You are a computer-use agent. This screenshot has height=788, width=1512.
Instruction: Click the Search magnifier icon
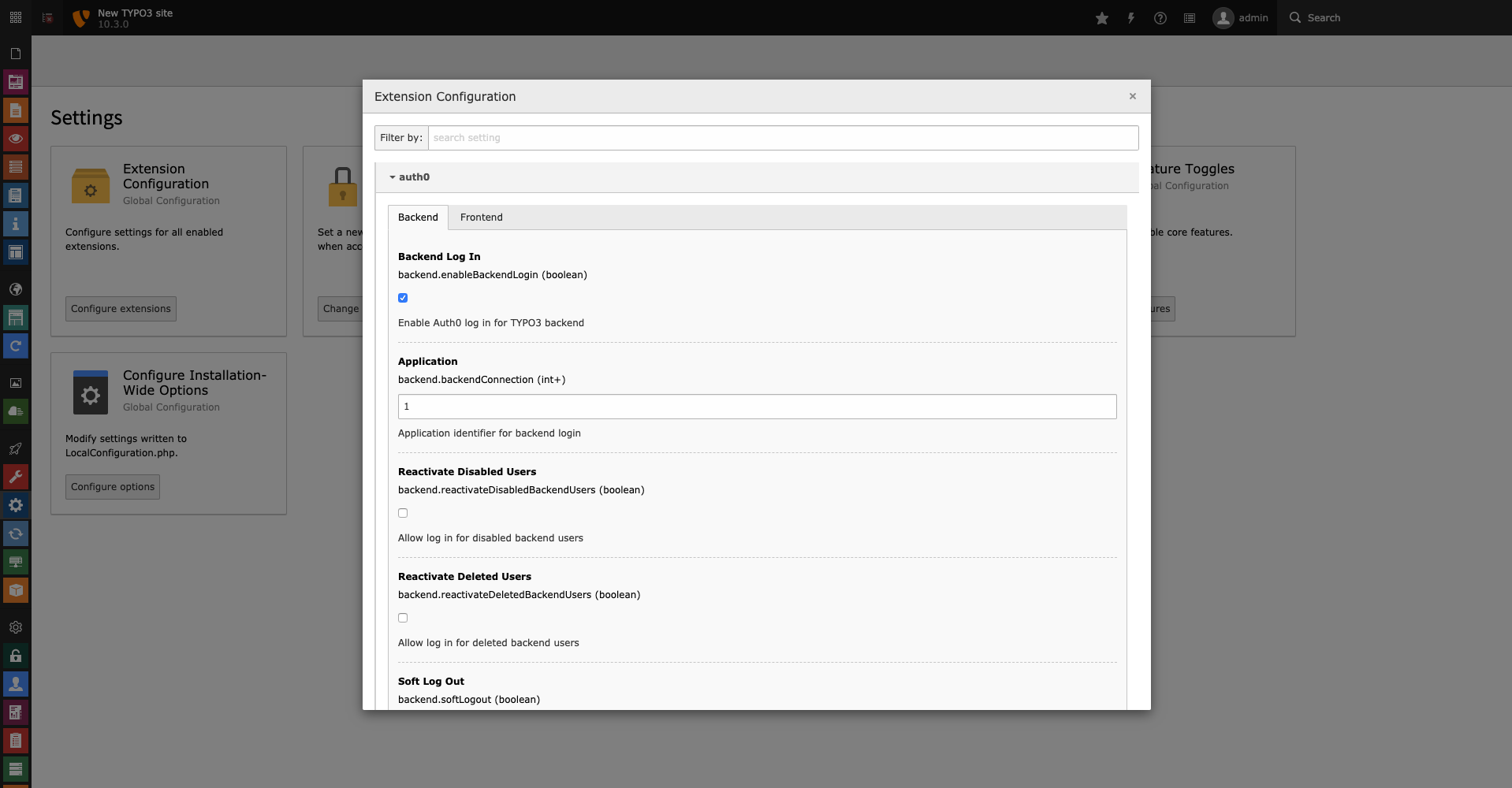(1295, 17)
